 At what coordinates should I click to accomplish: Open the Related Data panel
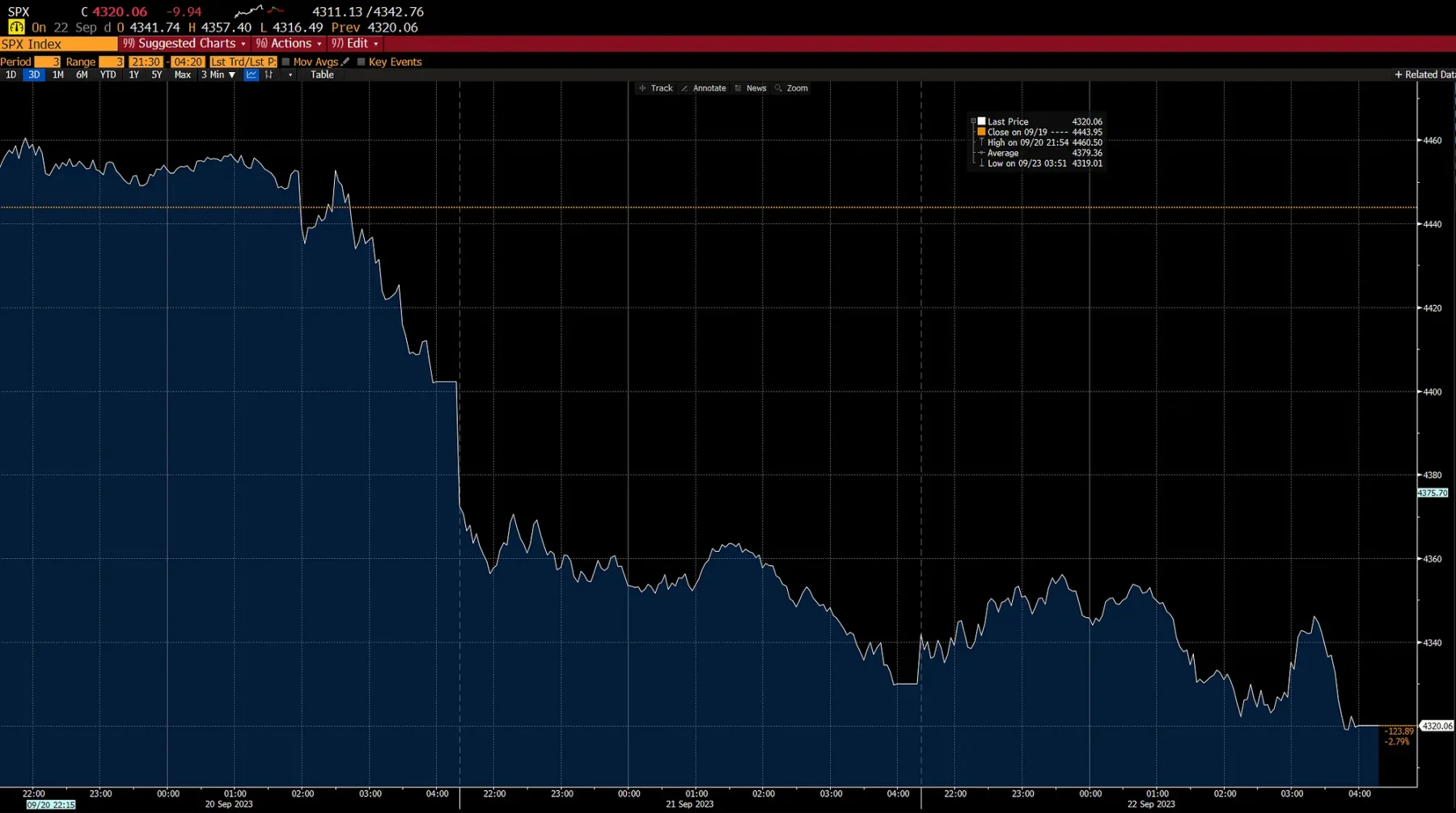pos(1424,74)
